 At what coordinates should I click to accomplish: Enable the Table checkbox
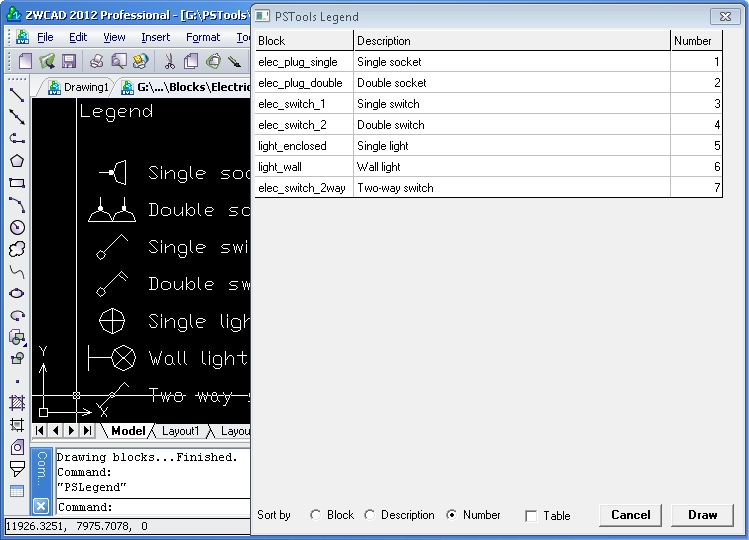(x=531, y=516)
